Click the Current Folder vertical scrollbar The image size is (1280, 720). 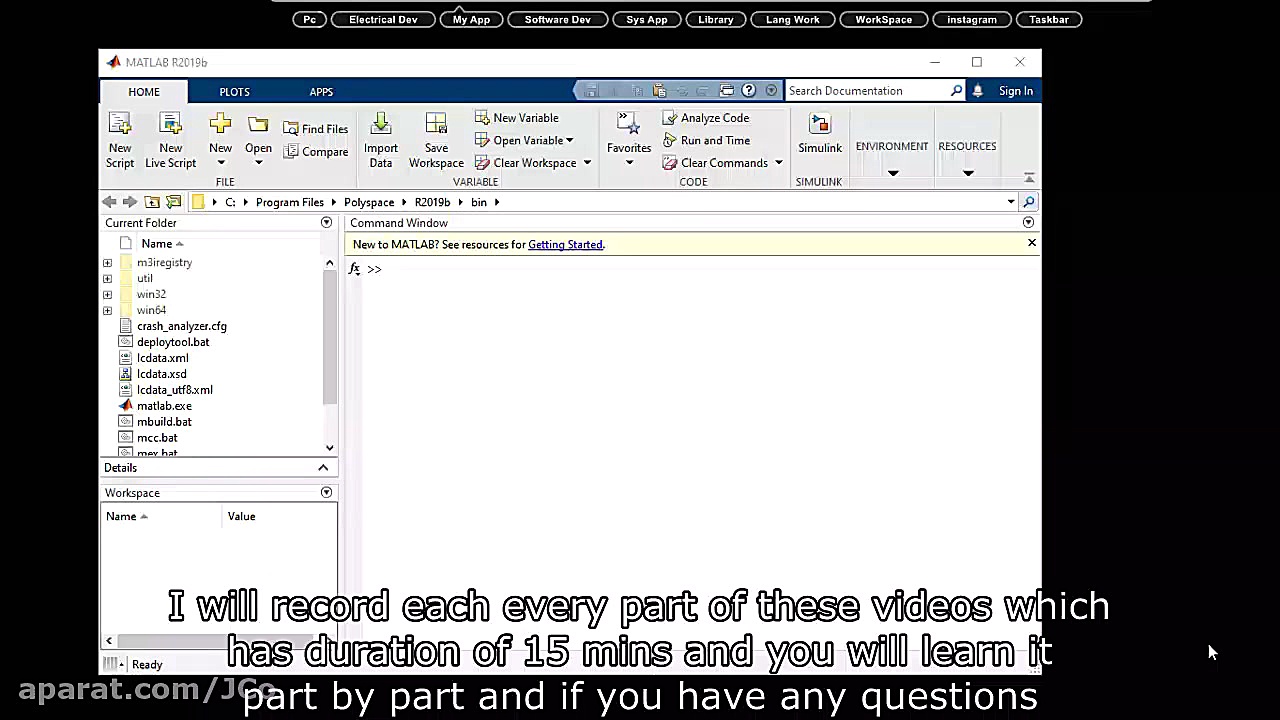coord(330,338)
